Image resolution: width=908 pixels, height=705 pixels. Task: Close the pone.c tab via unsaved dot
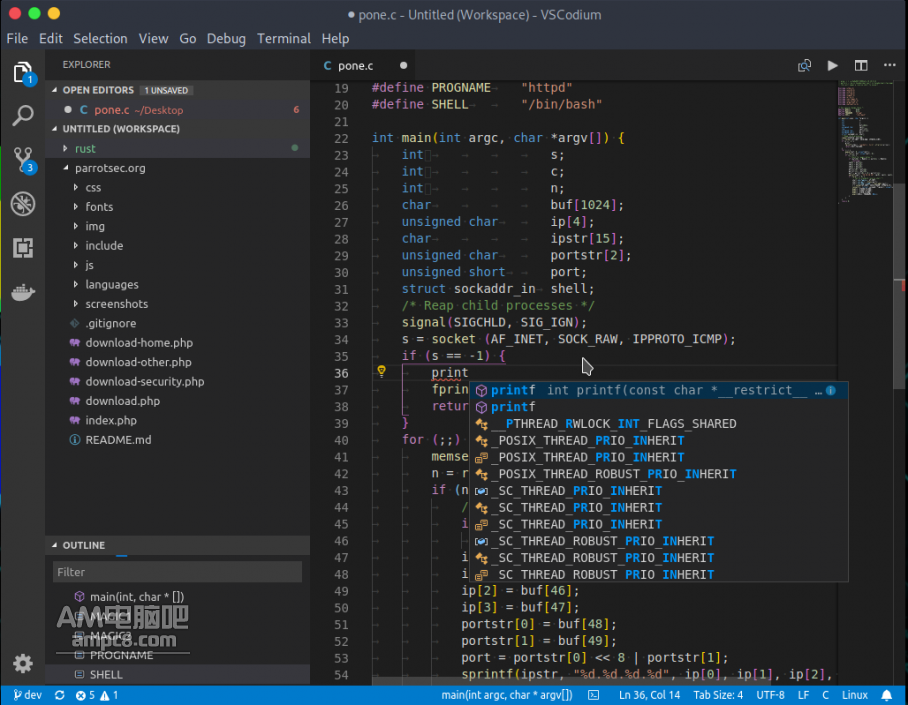click(x=403, y=65)
